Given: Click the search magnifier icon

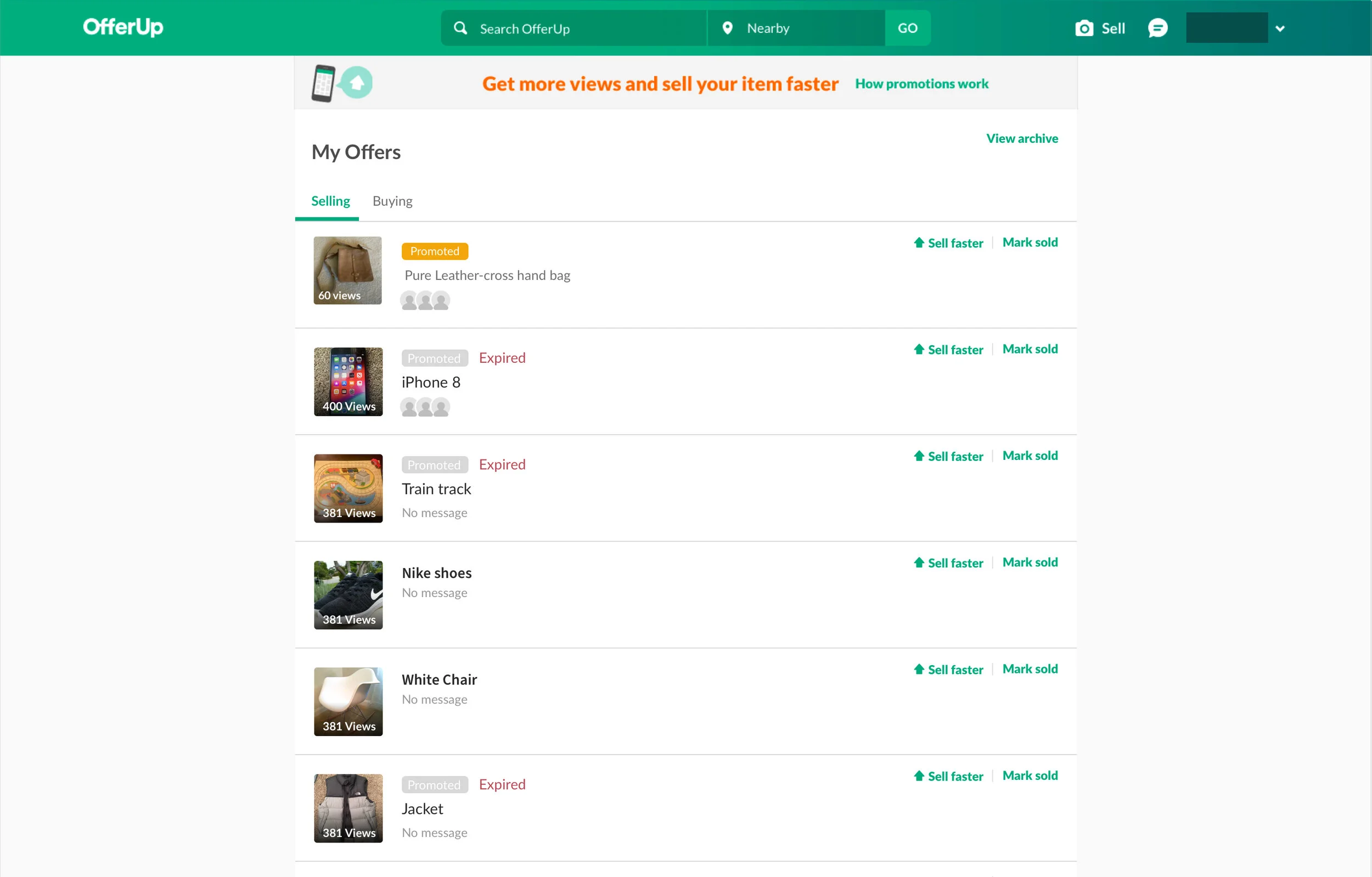Looking at the screenshot, I should [x=460, y=27].
